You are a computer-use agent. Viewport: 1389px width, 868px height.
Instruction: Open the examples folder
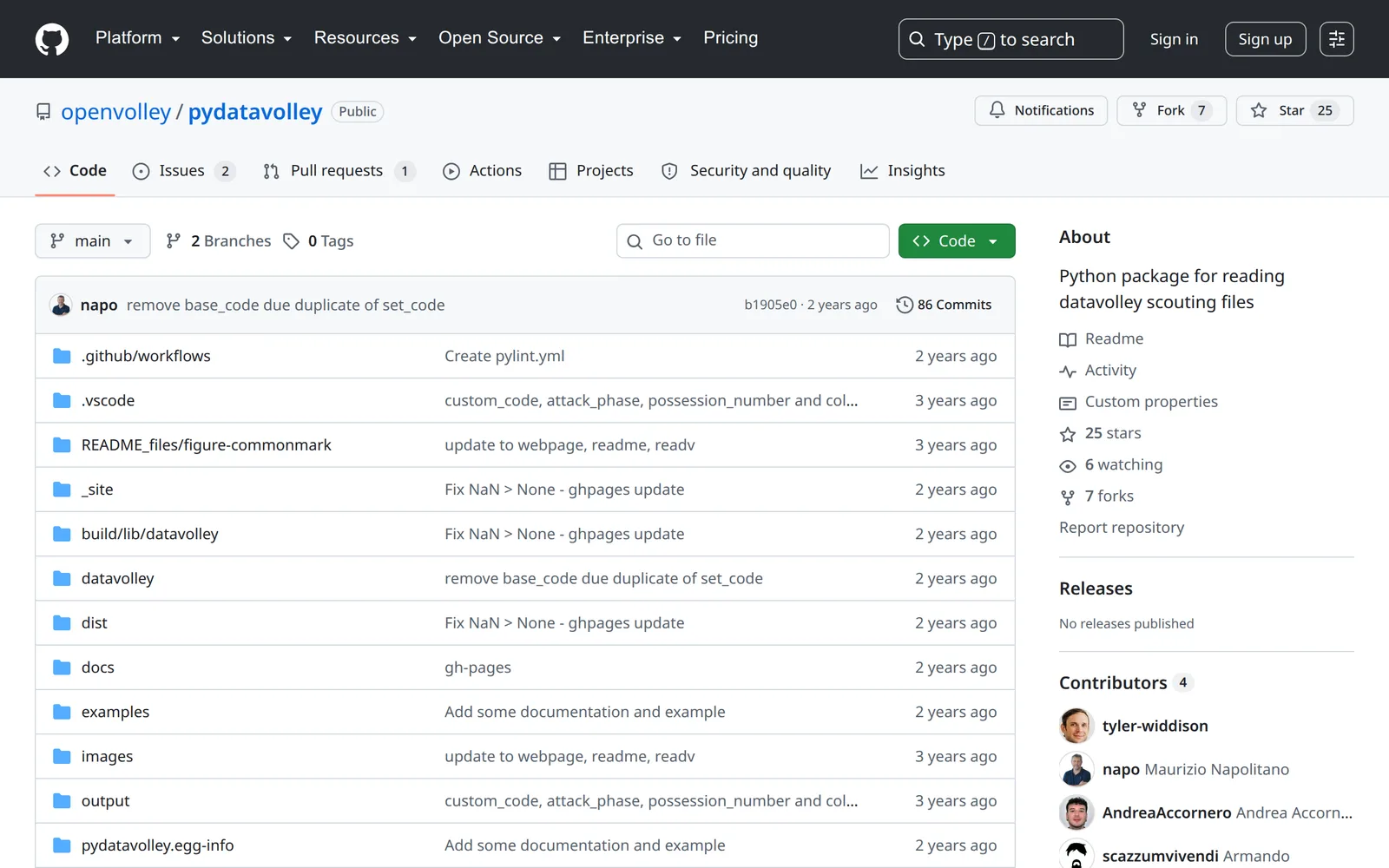point(115,712)
